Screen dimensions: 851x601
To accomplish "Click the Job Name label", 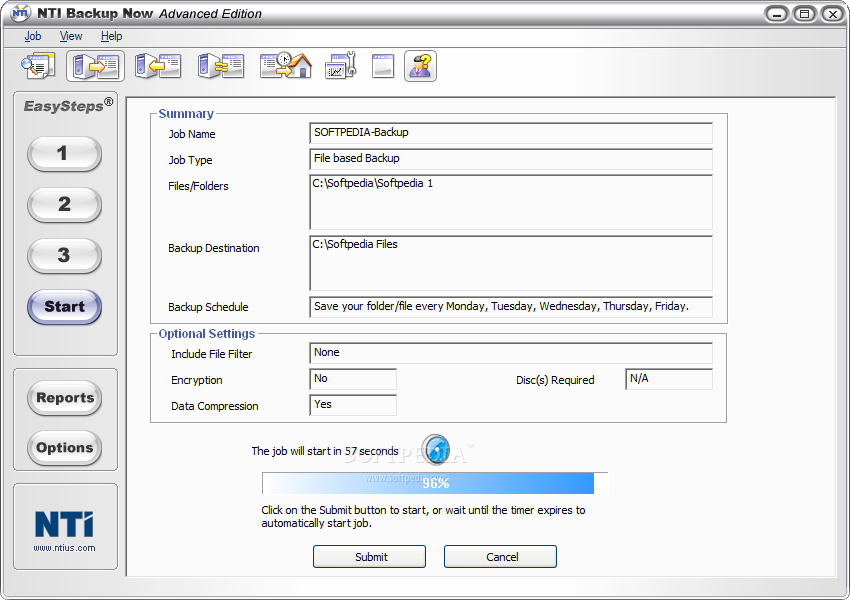I will [x=192, y=134].
